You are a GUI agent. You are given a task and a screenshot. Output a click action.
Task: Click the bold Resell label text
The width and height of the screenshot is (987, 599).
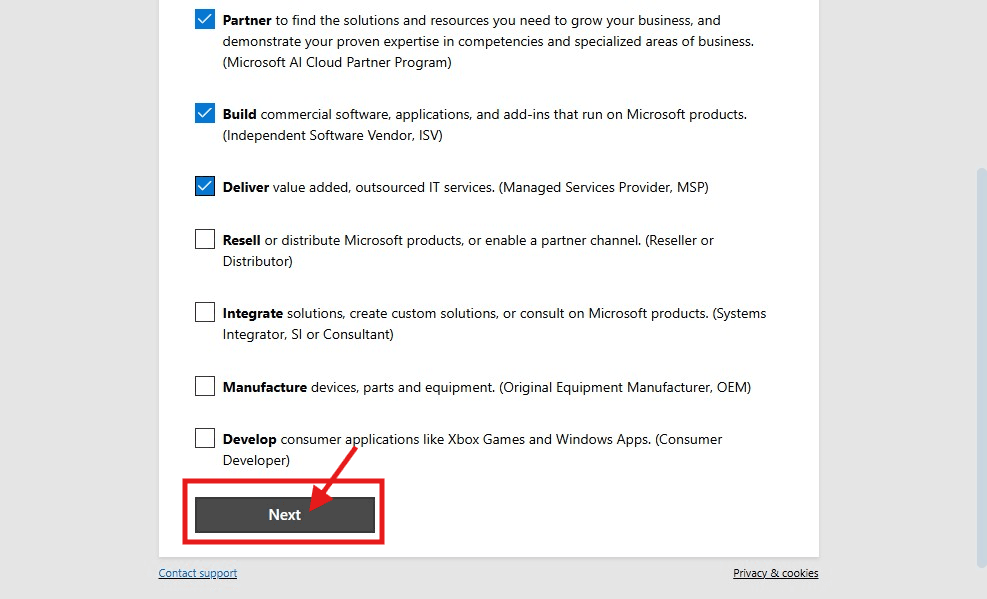[242, 240]
